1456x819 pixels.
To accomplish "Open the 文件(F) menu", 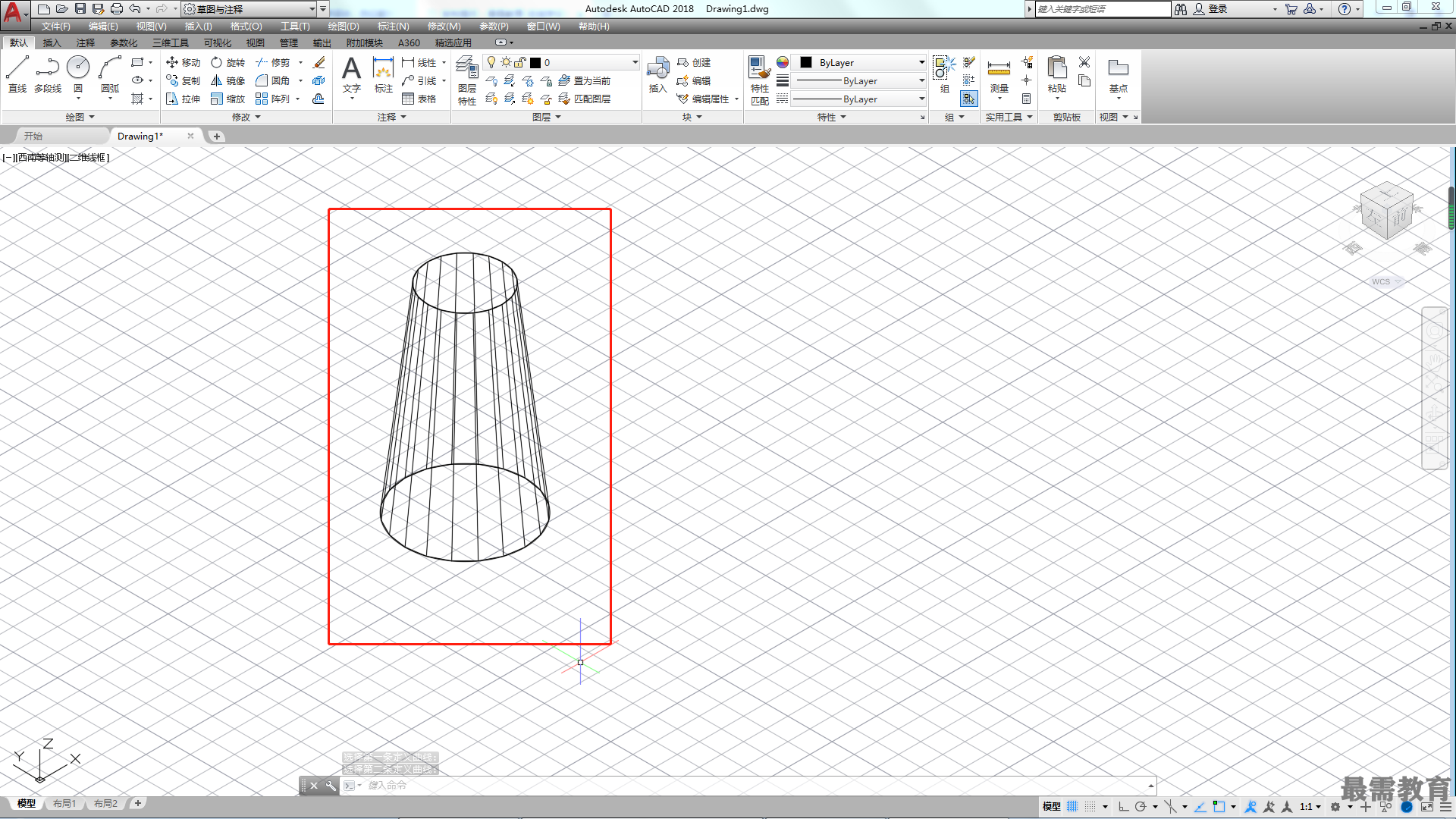I will pos(56,27).
